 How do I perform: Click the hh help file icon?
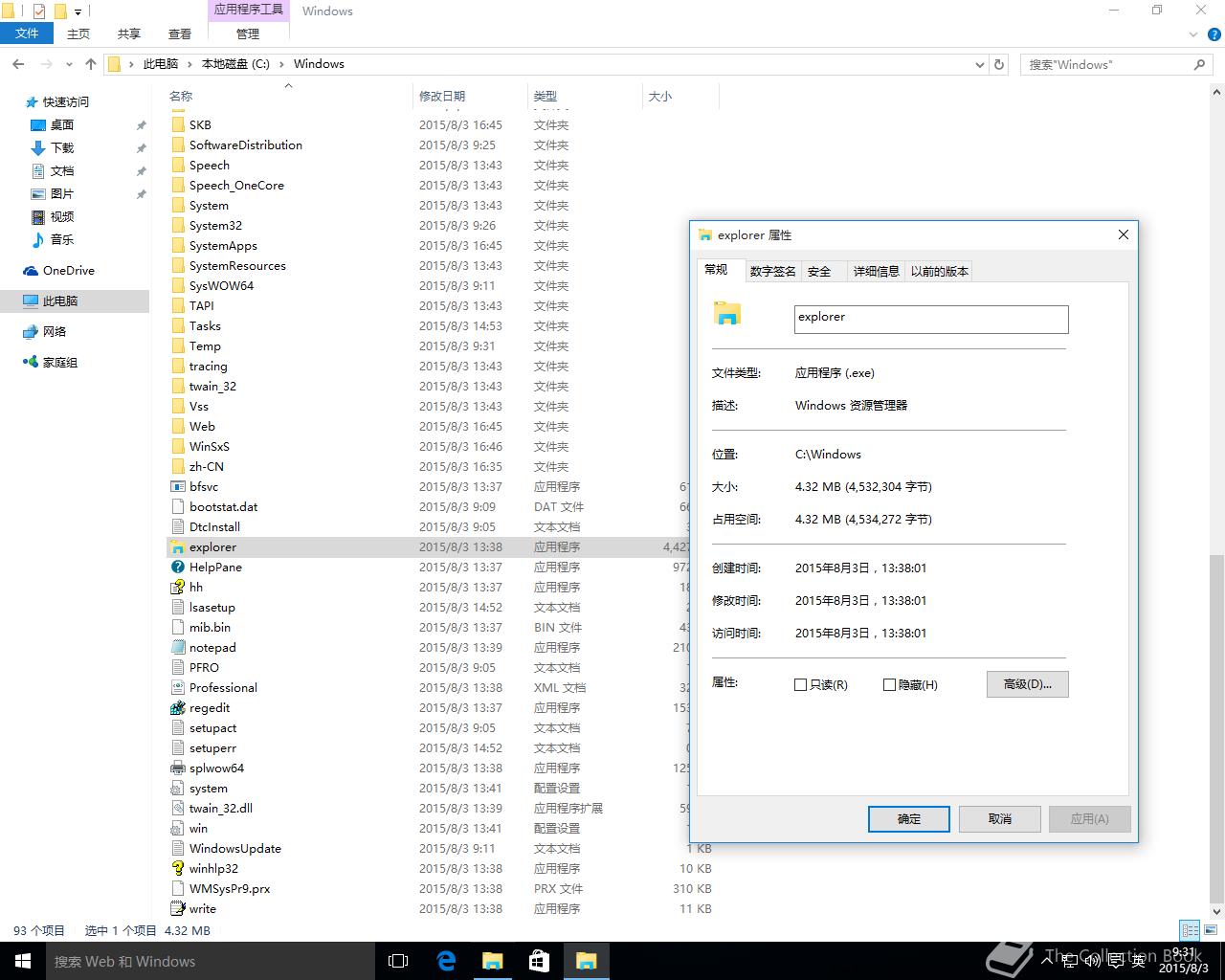[177, 588]
